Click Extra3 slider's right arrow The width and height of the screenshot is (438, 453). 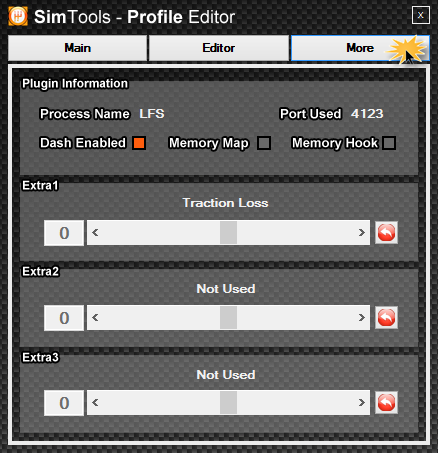click(362, 402)
